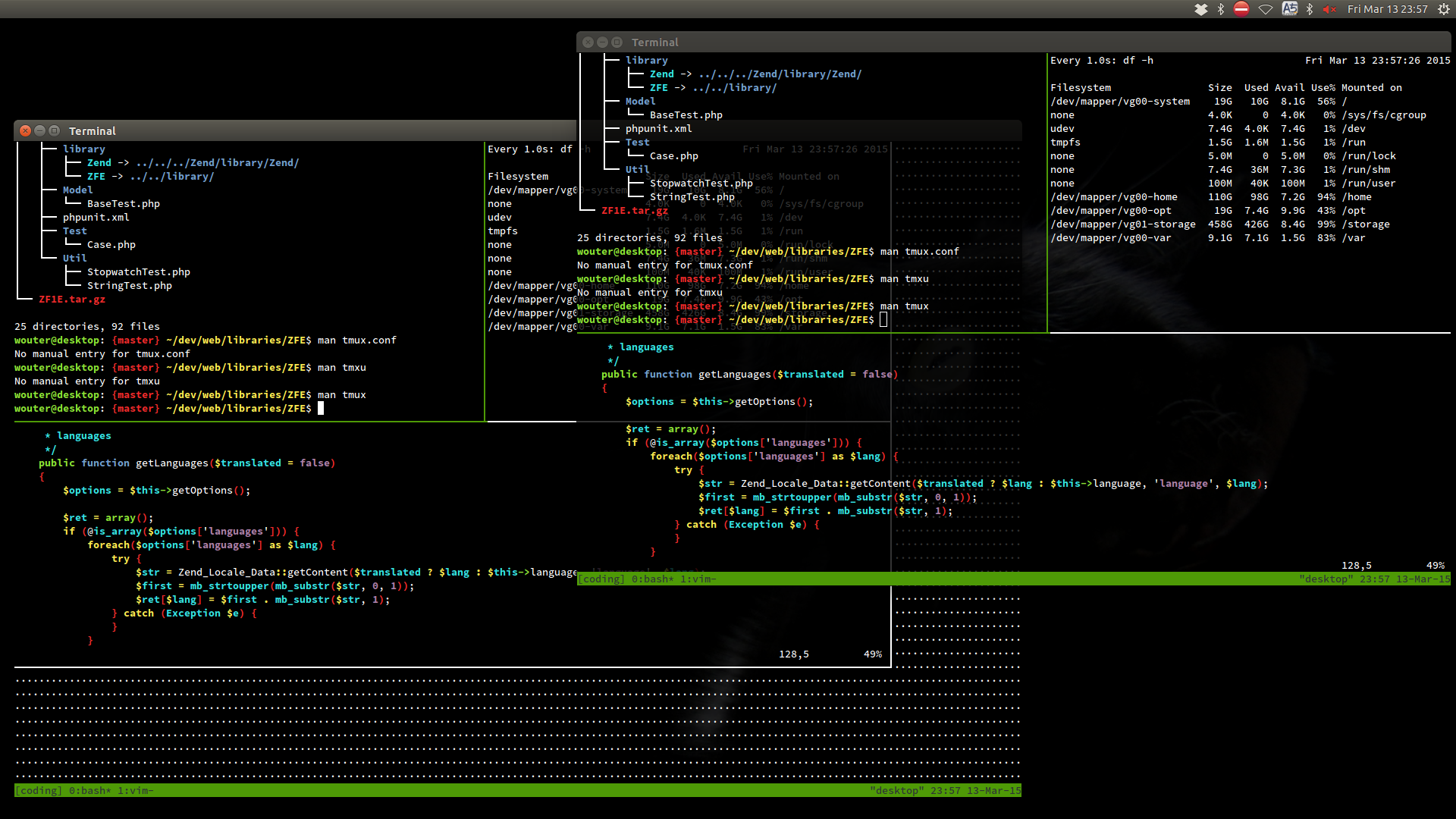Close the right Terminal window

[x=588, y=42]
